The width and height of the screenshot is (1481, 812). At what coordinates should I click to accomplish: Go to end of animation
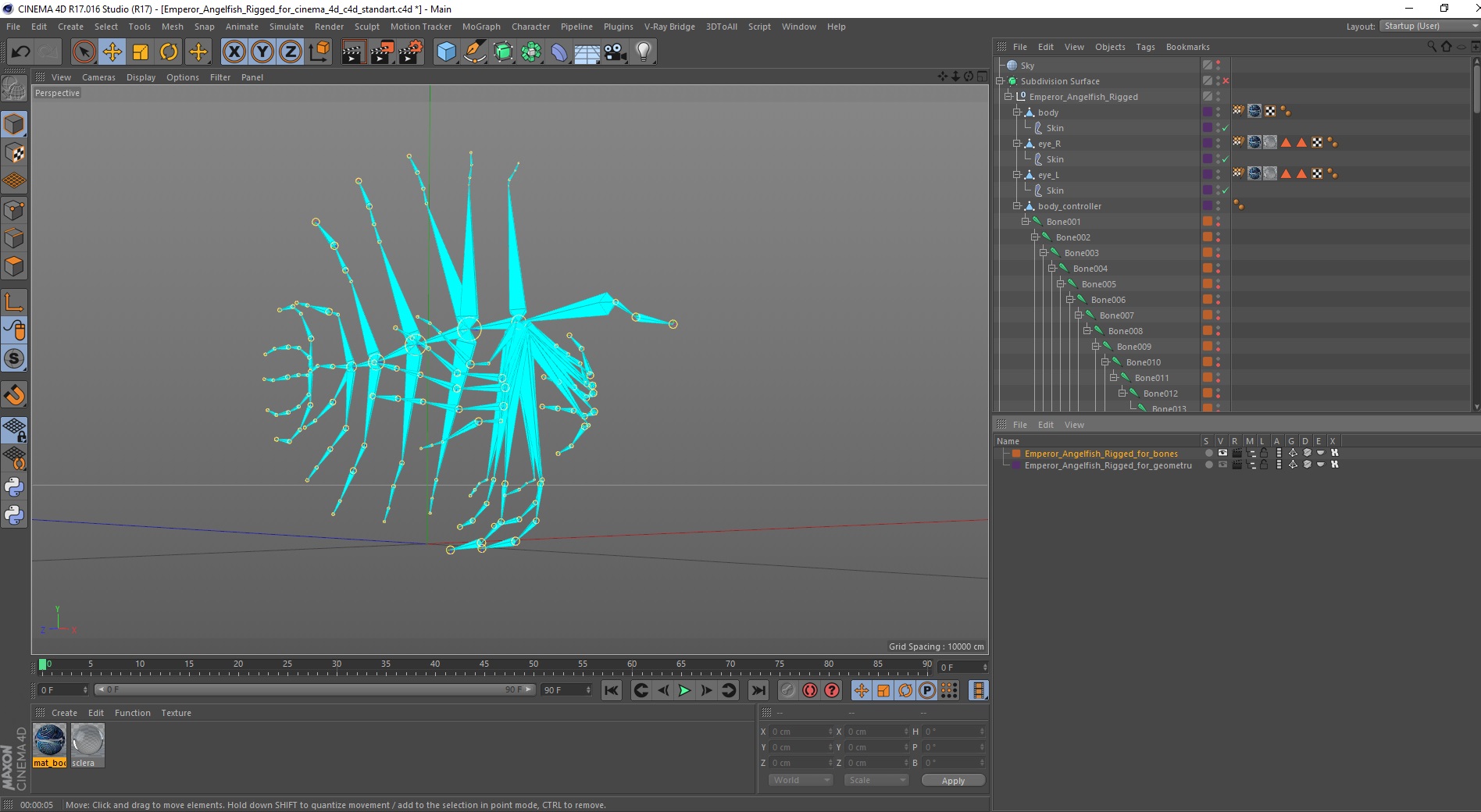[758, 690]
